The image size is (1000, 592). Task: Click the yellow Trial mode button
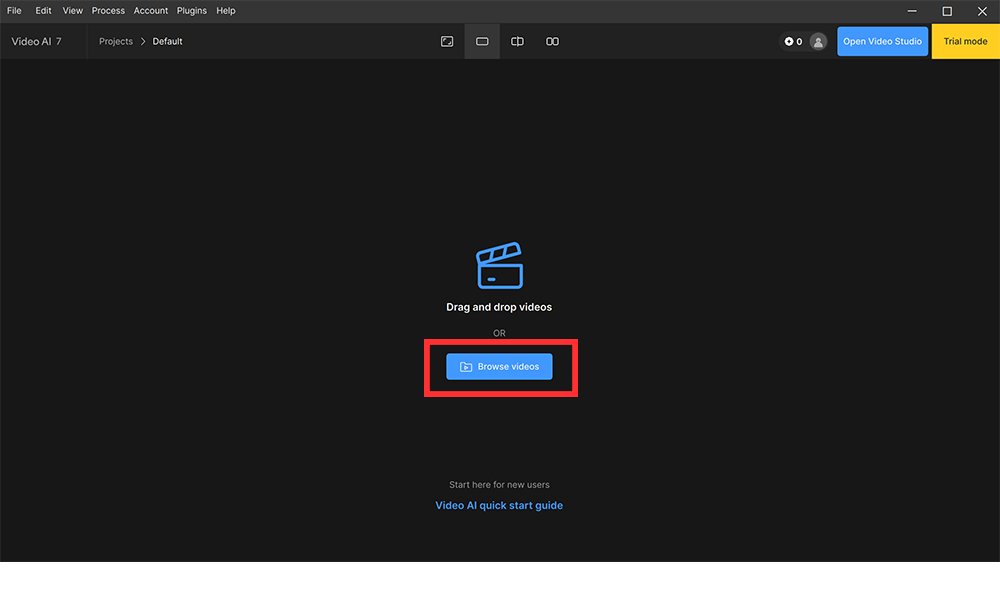point(965,42)
